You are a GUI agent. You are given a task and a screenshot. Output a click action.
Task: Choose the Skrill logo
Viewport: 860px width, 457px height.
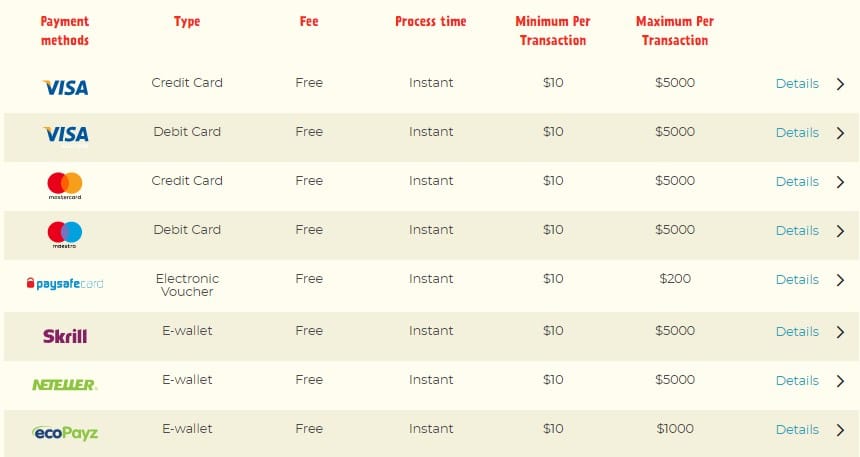point(65,336)
